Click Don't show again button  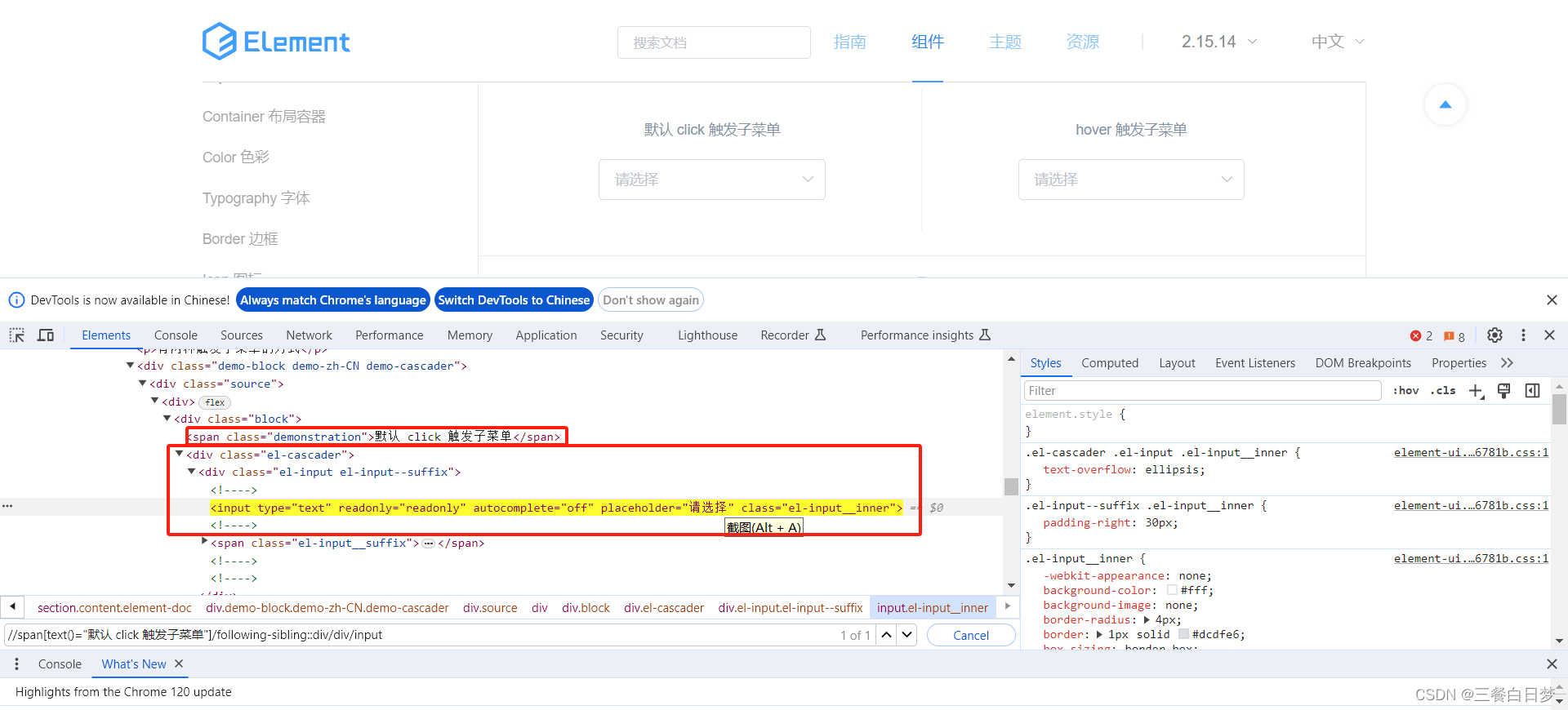pos(651,300)
